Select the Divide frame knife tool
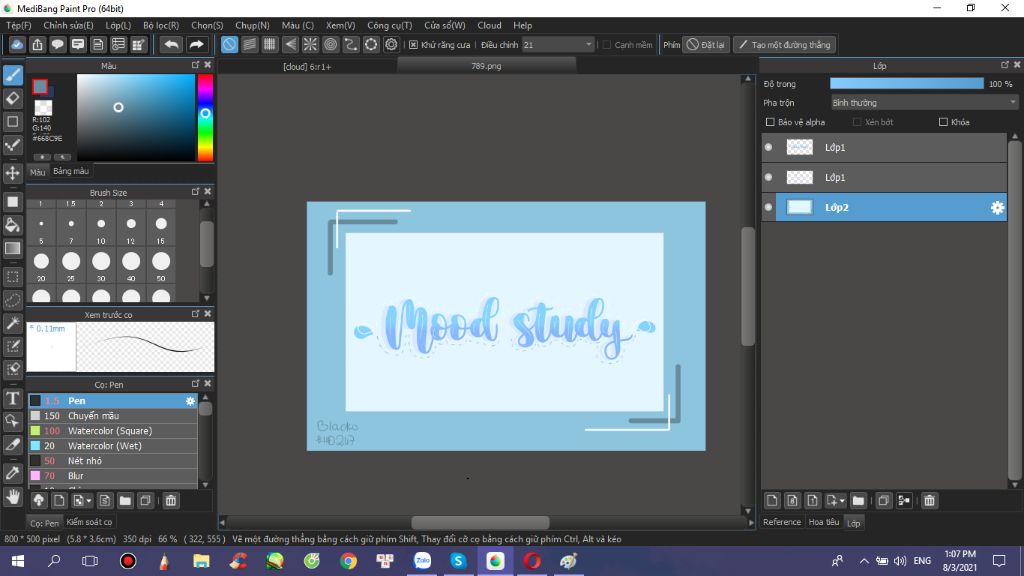The width and height of the screenshot is (1024, 576). (13, 444)
